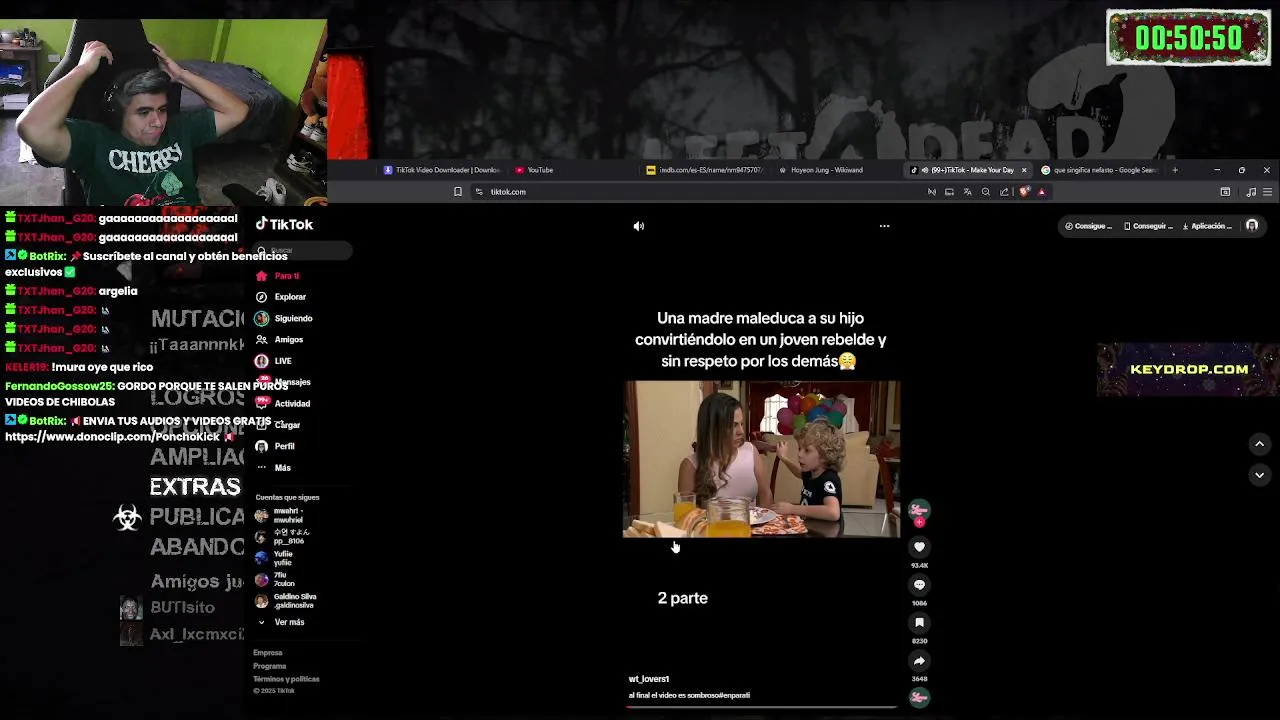Viewport: 1280px width, 720px height.
Task: Open the Actividad notifications
Action: [x=283, y=403]
